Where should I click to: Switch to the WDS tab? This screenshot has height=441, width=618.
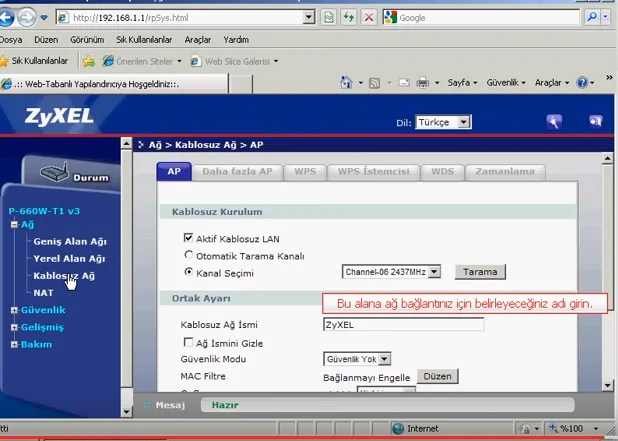(x=442, y=172)
